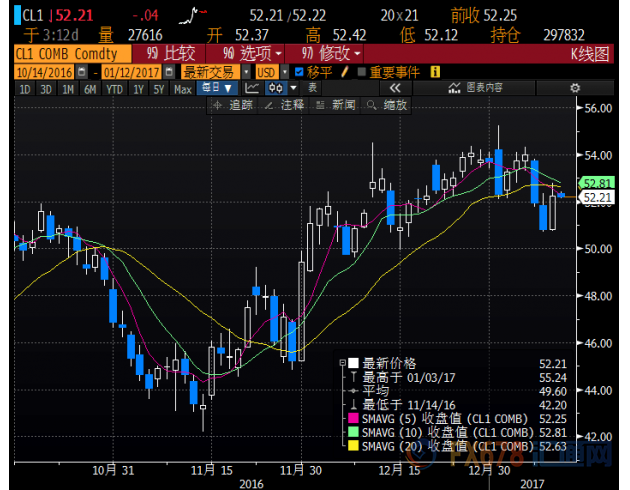Click the candlestick chart style icon
Viewport: 630px width, 490px height.
coord(273,89)
